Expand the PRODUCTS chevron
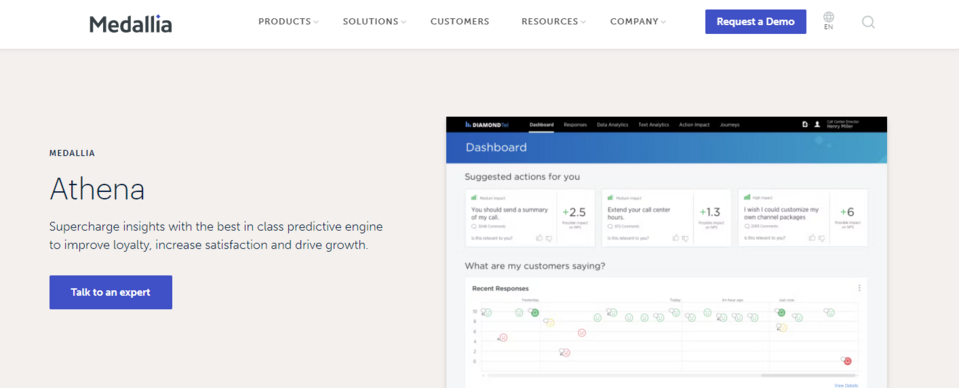Screen dimensions: 959x388 [316, 22]
